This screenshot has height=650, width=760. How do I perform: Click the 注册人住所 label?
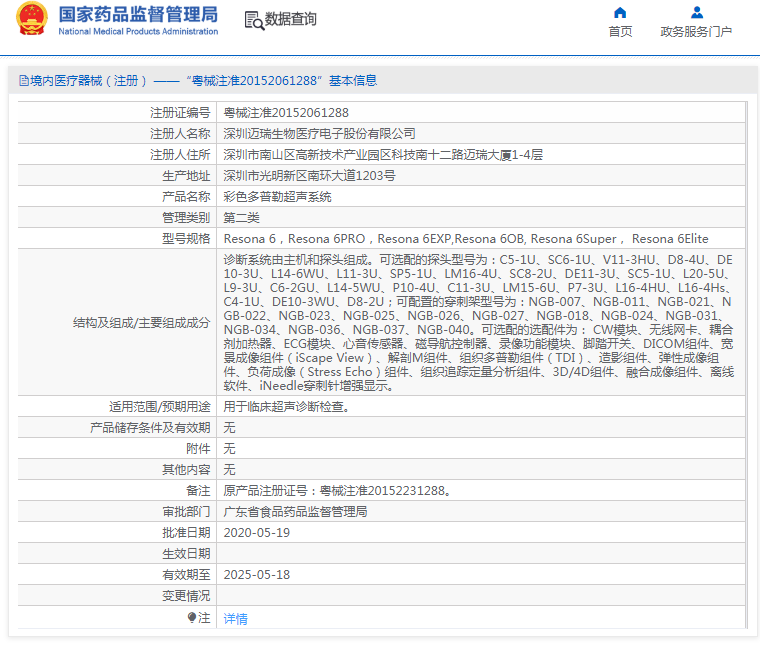pyautogui.click(x=180, y=155)
